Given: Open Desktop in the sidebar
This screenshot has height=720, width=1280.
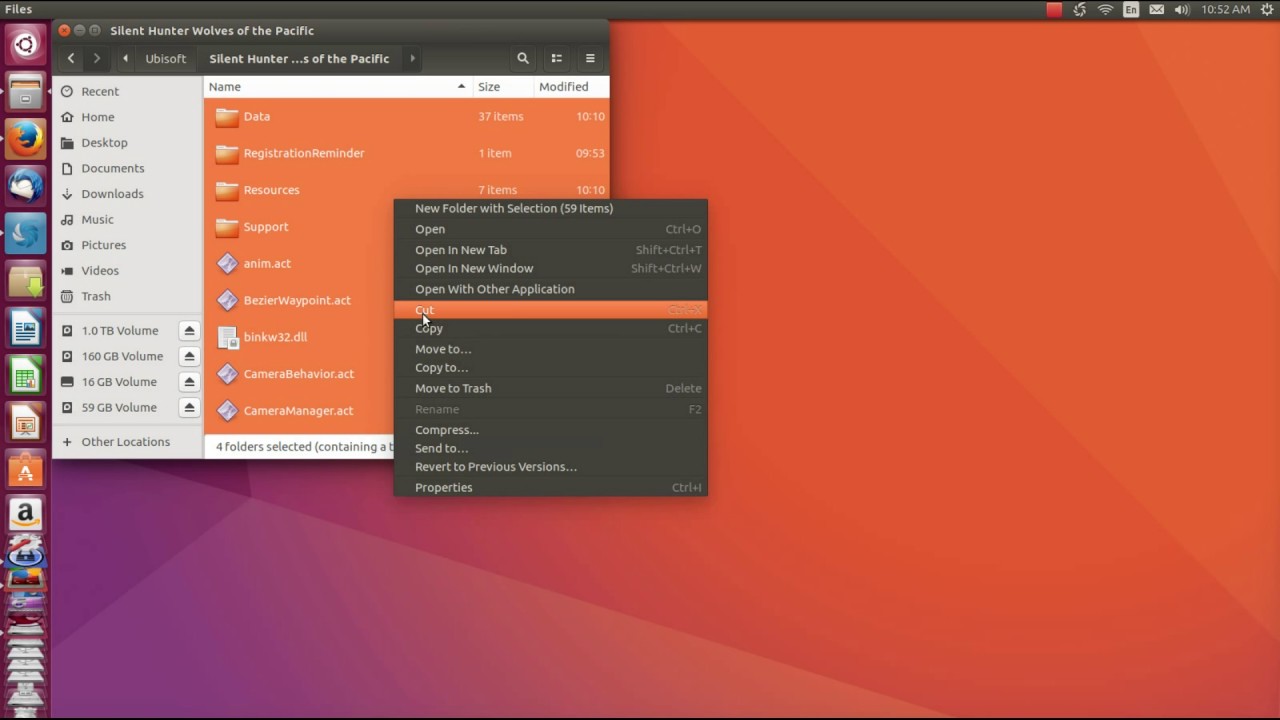Looking at the screenshot, I should (128, 143).
